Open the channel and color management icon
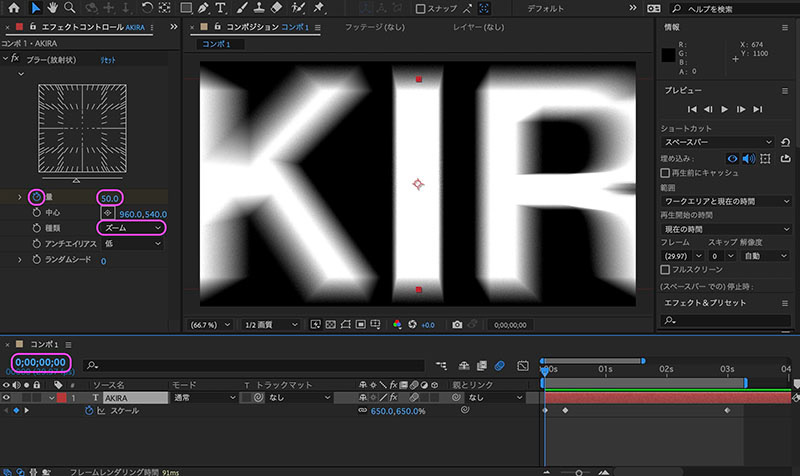Viewport: 800px width, 476px height. coord(397,324)
